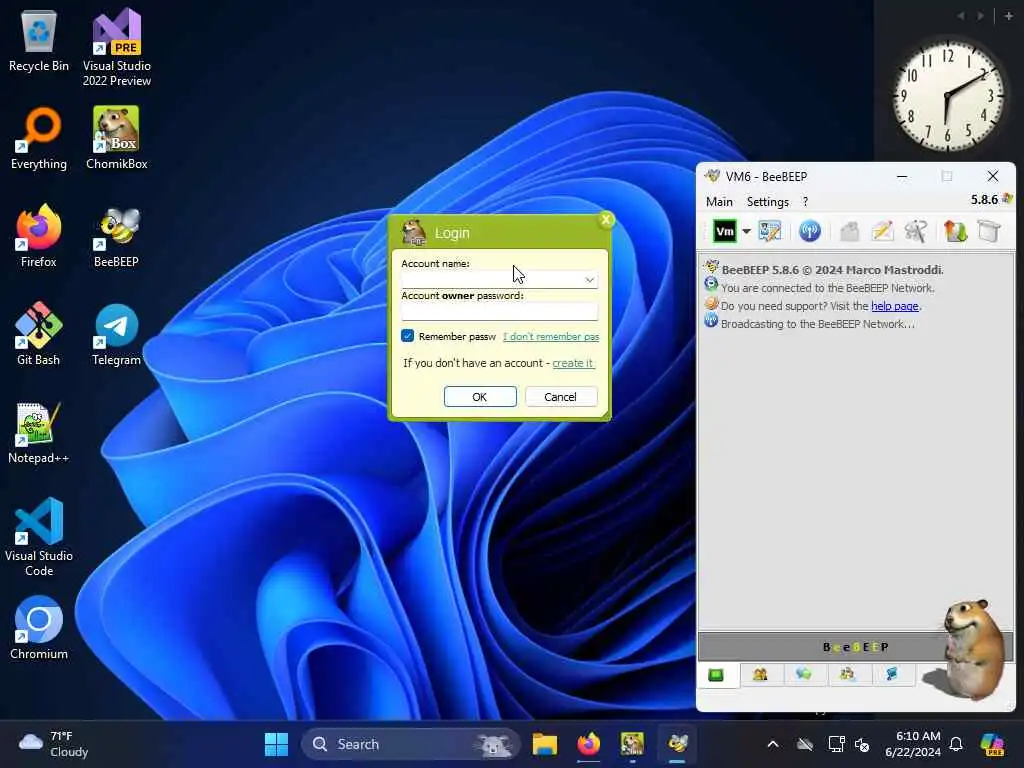The image size is (1024, 768).
Task: Click the OneDrive cloud tray icon
Action: point(805,744)
